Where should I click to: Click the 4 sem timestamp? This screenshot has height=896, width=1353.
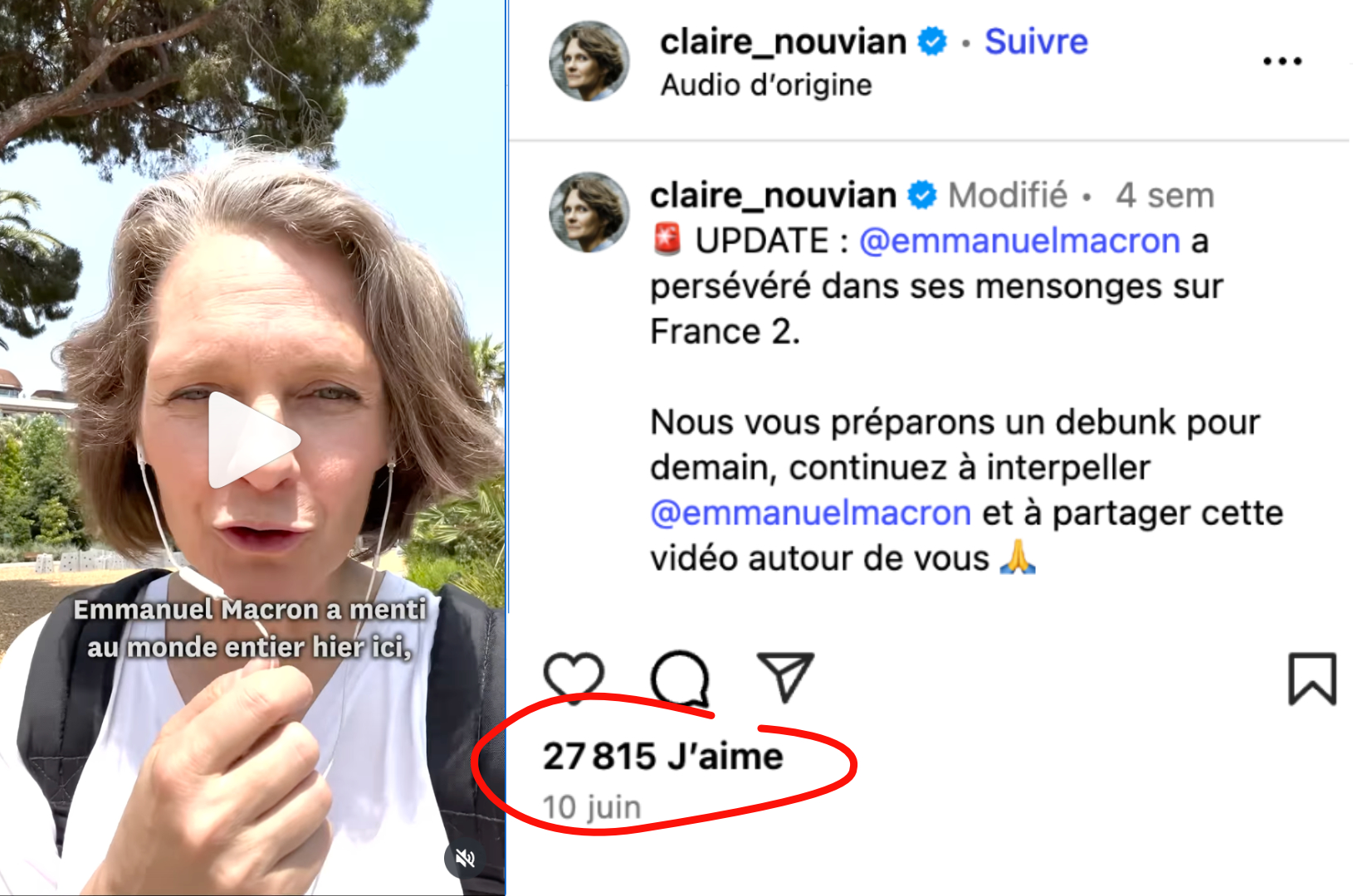pyautogui.click(x=1165, y=196)
